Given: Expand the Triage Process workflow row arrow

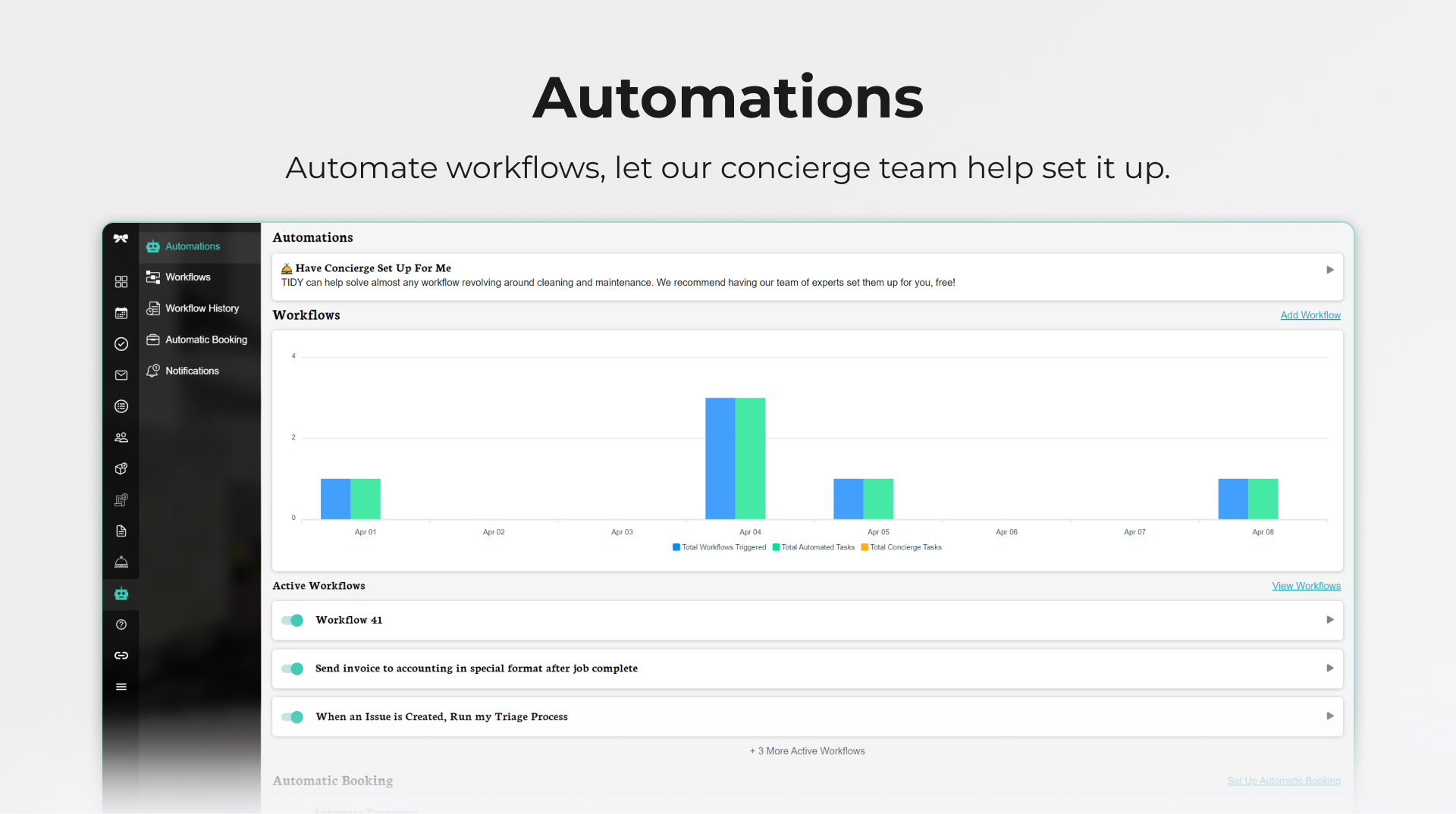Looking at the screenshot, I should point(1329,716).
